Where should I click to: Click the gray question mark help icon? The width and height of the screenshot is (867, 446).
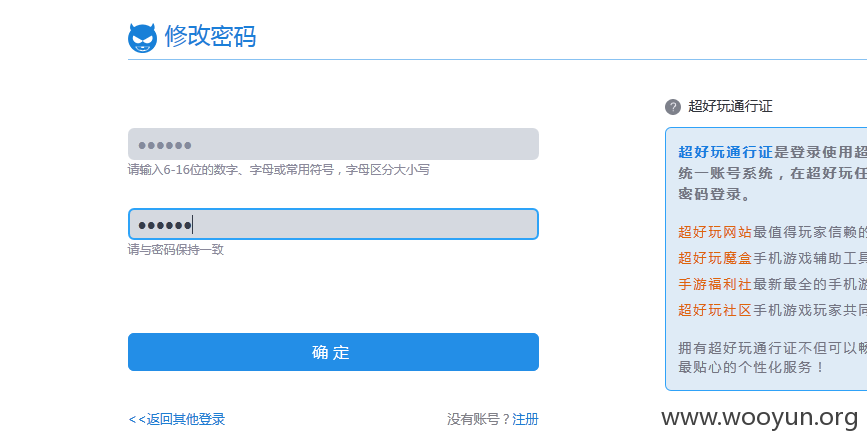pyautogui.click(x=672, y=107)
